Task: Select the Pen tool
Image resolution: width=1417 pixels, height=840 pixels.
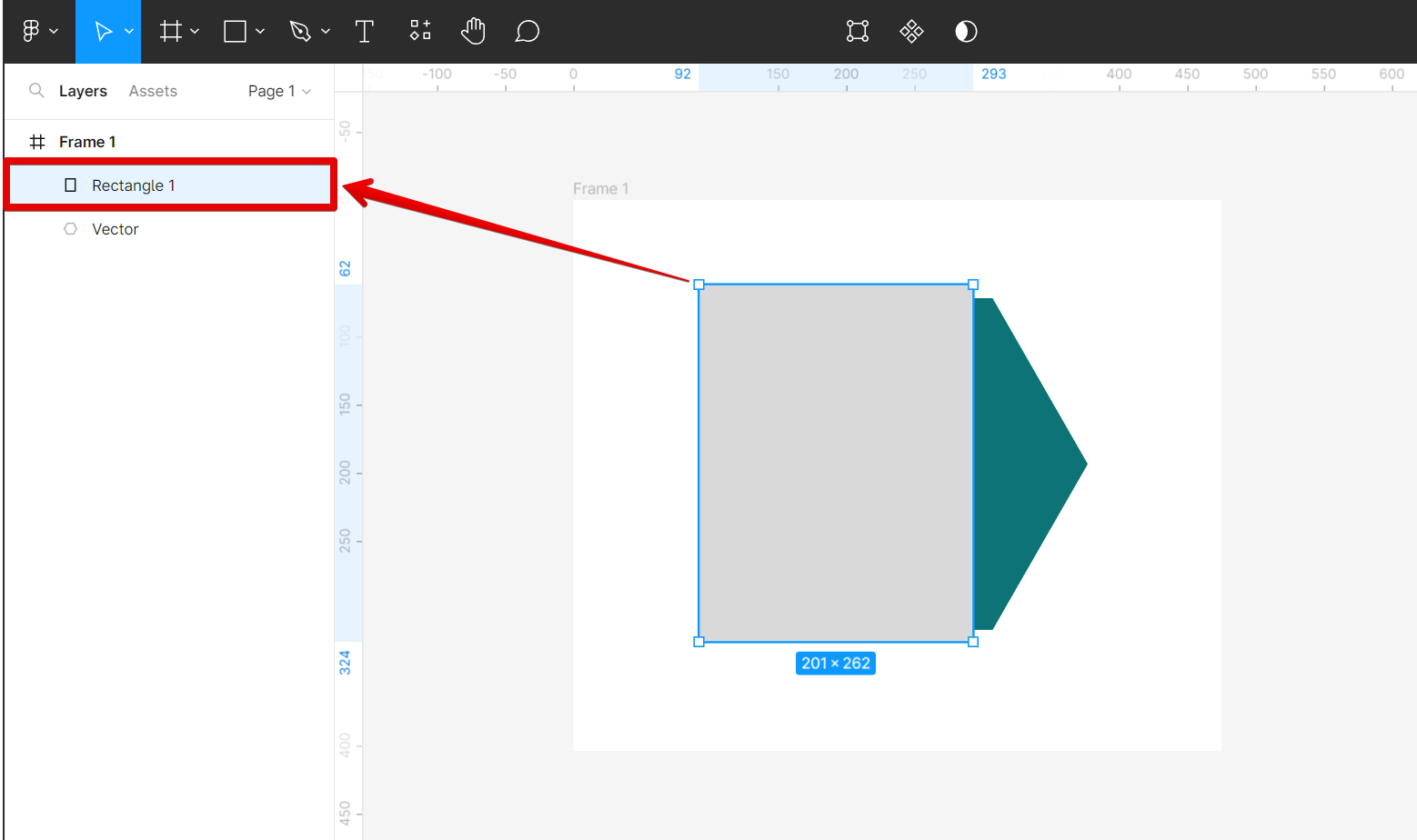Action: click(300, 32)
